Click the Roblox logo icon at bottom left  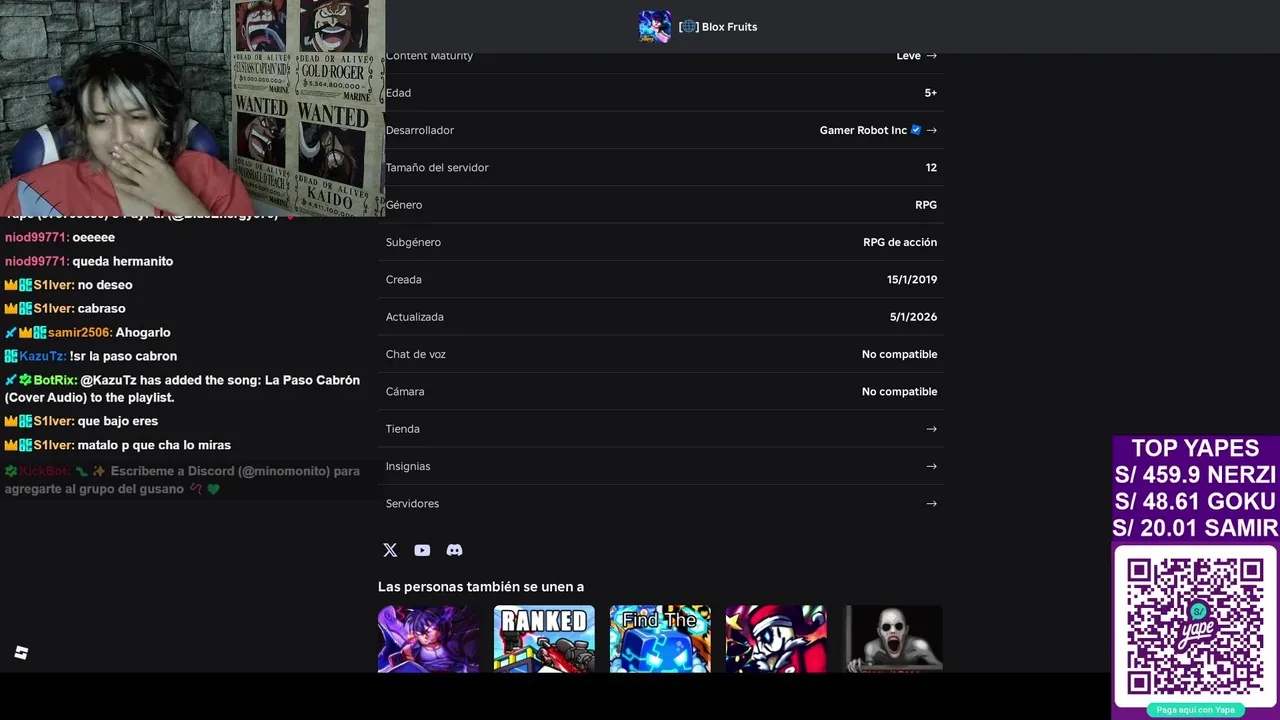coord(21,653)
